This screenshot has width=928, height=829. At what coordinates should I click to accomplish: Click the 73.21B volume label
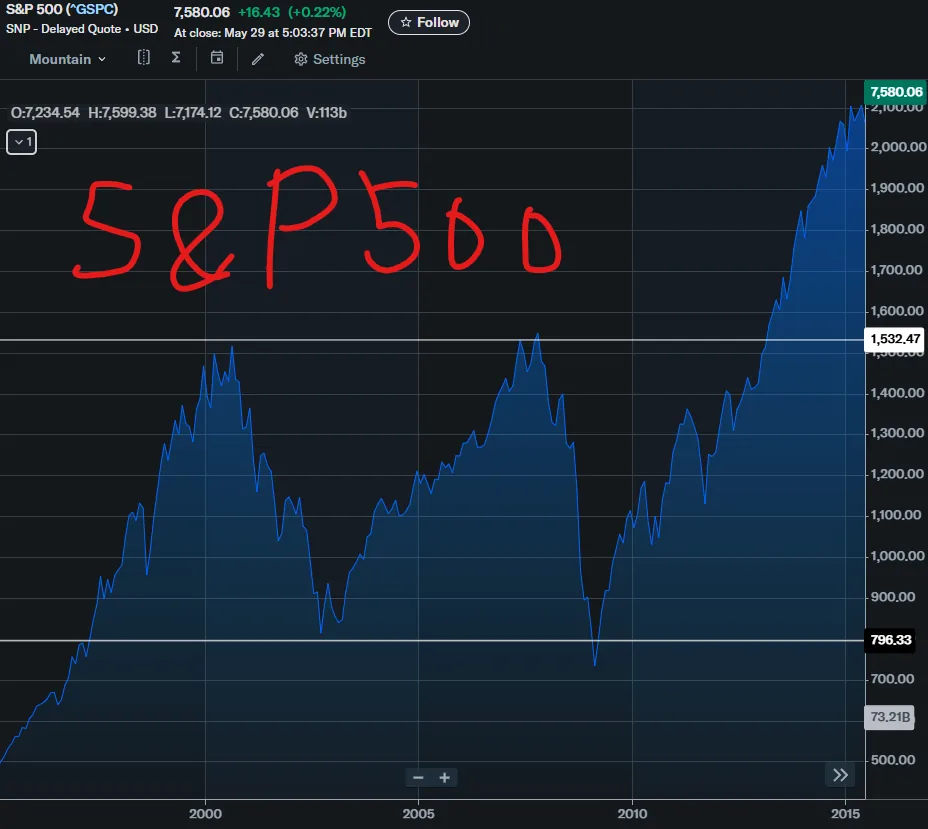pos(890,717)
